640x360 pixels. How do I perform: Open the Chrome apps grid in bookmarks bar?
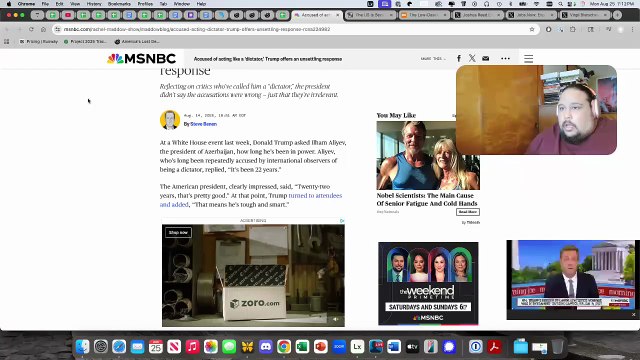coord(7,41)
